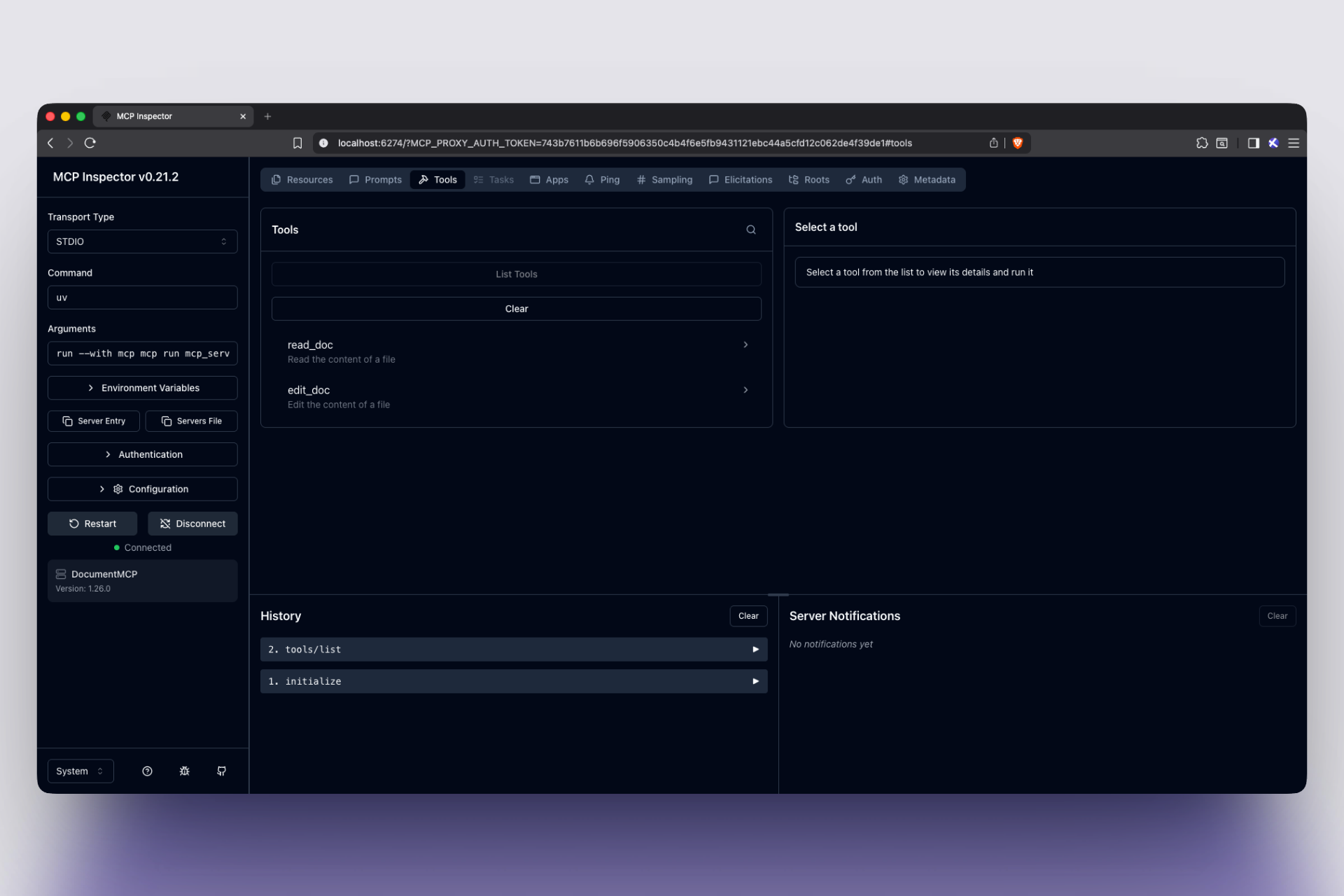Image resolution: width=1344 pixels, height=896 pixels.
Task: Go forward in browser
Action: pos(70,143)
